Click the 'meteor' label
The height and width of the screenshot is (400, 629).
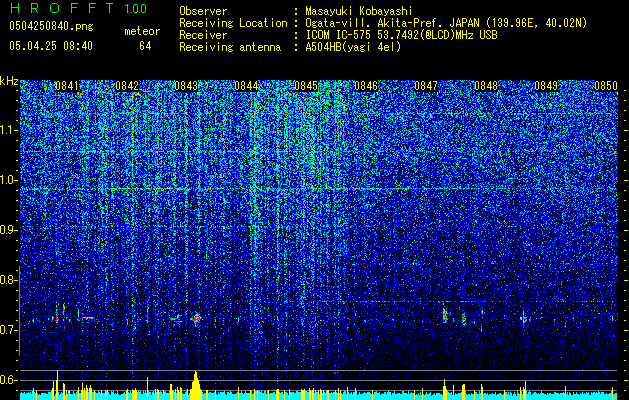click(142, 31)
